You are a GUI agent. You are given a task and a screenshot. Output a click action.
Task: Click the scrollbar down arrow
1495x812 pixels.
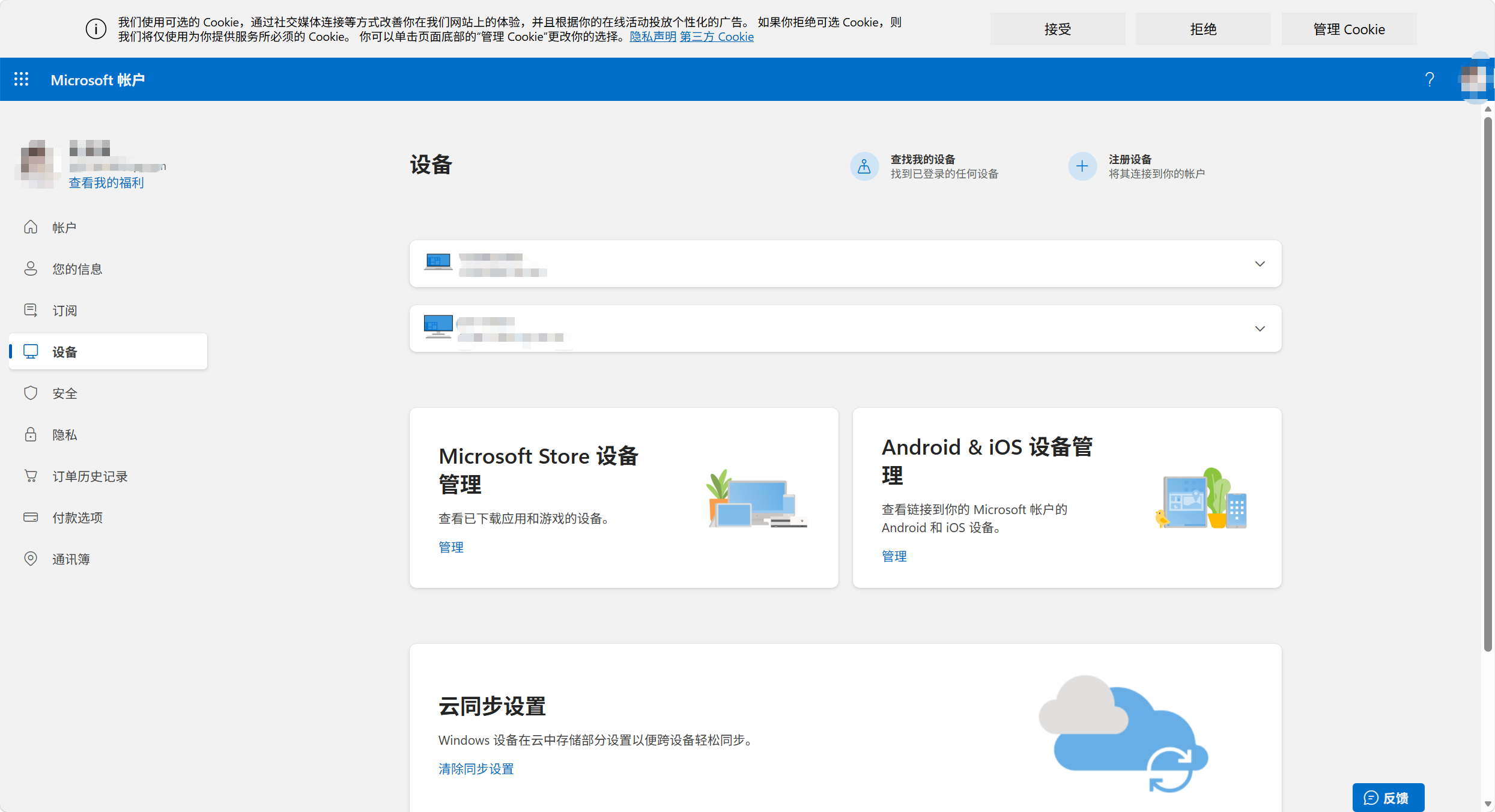pos(1488,804)
